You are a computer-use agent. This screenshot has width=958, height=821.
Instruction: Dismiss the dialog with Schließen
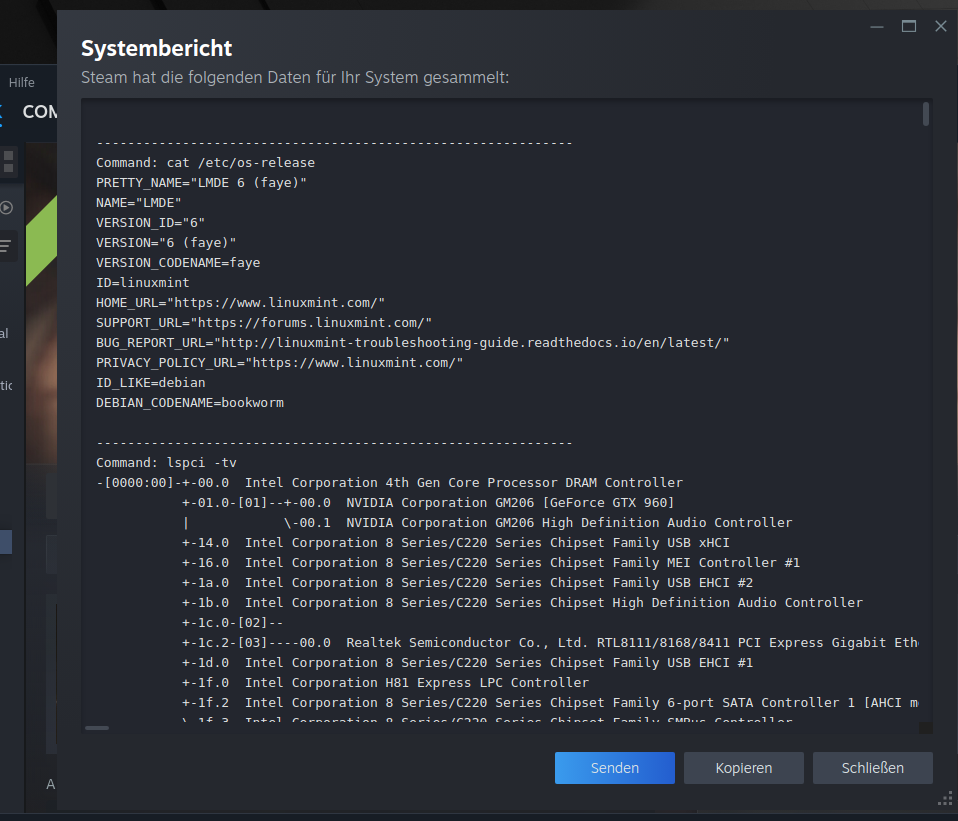click(872, 767)
